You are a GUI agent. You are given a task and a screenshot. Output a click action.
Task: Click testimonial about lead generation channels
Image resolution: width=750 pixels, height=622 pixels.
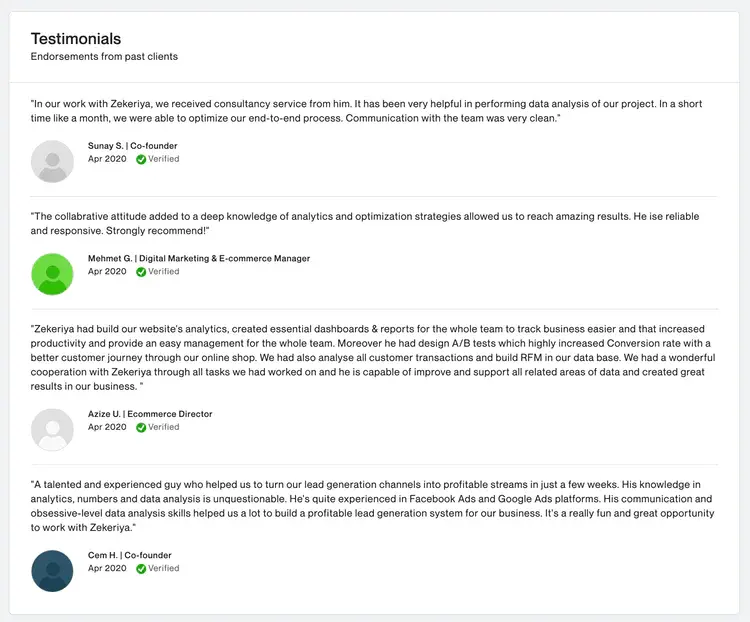click(372, 506)
